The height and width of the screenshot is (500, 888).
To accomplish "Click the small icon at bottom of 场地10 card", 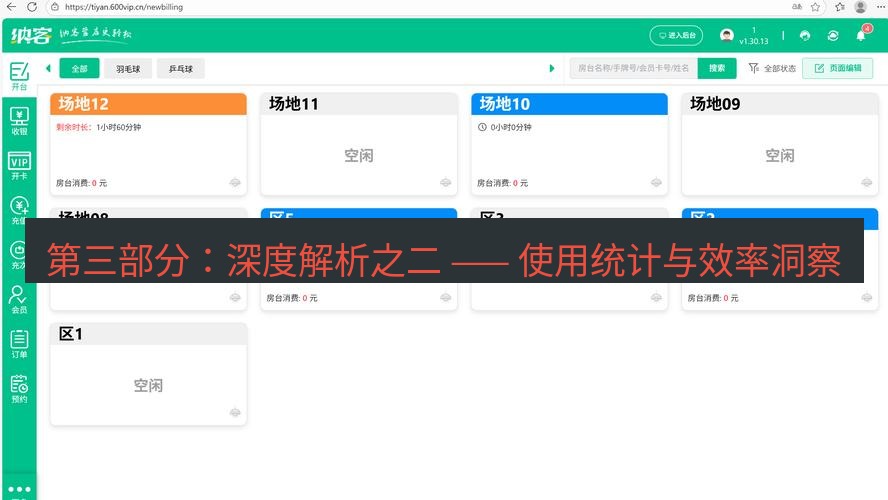I will (x=656, y=182).
